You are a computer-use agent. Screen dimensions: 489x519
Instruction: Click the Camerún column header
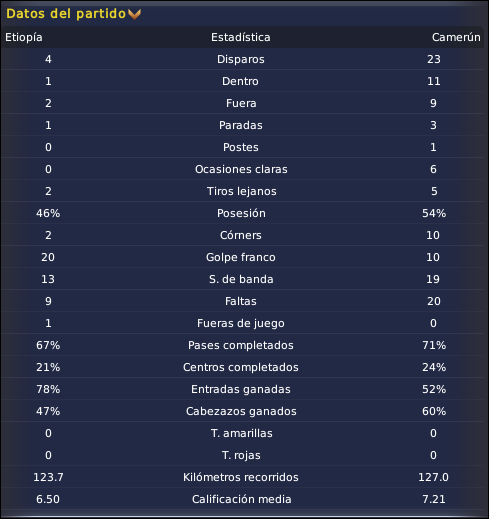coord(456,37)
